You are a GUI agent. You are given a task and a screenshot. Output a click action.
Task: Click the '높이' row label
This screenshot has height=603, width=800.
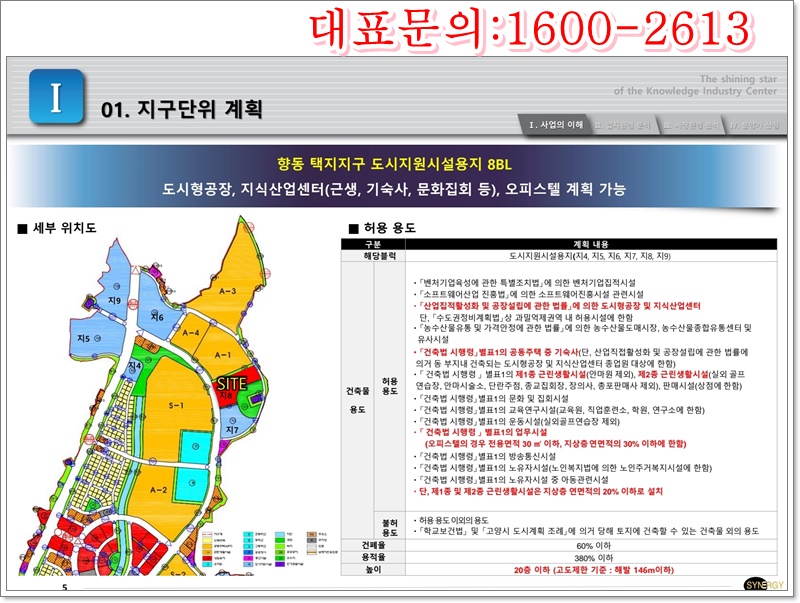pos(373,569)
